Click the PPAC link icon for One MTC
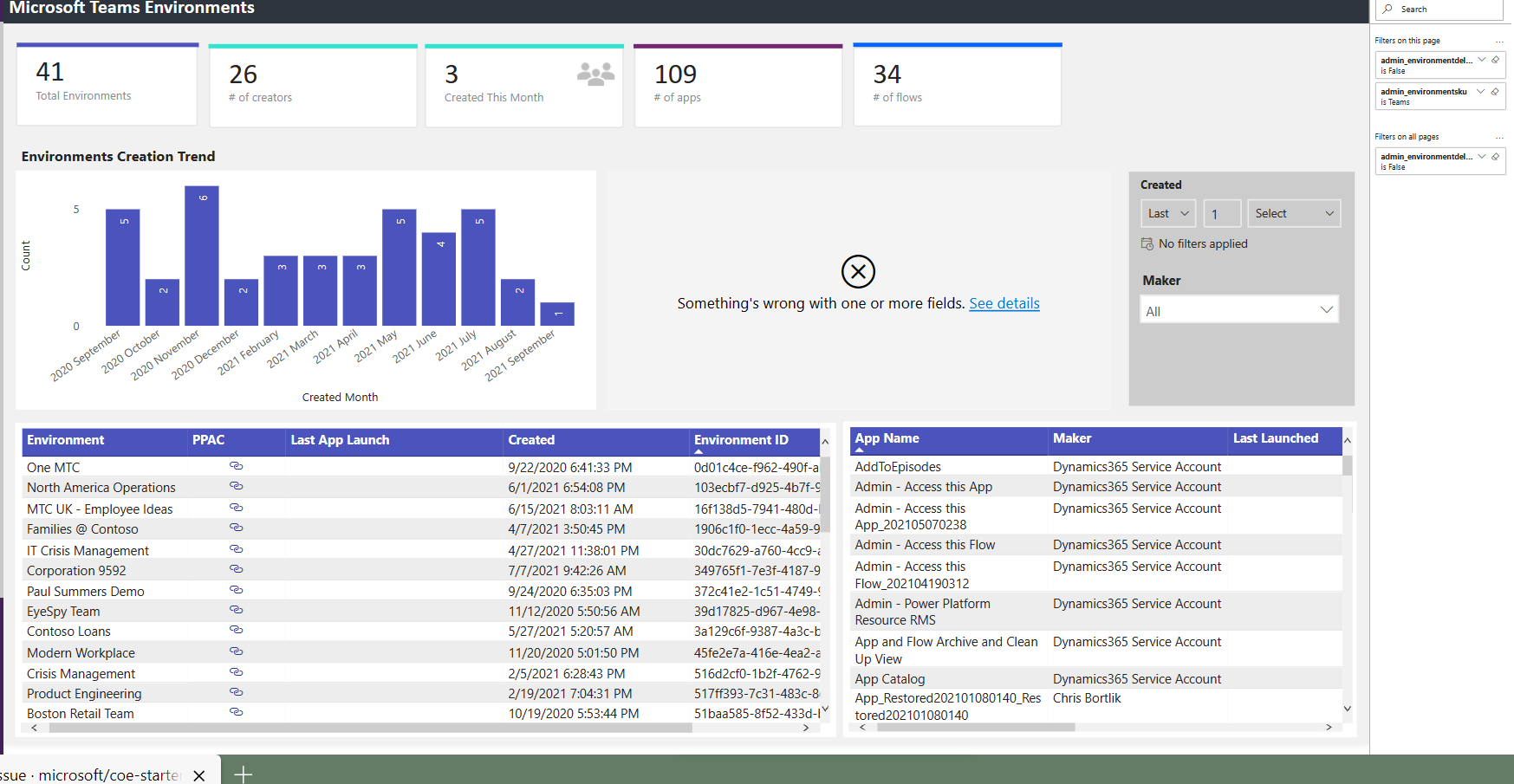Image resolution: width=1514 pixels, height=784 pixels. tap(237, 466)
